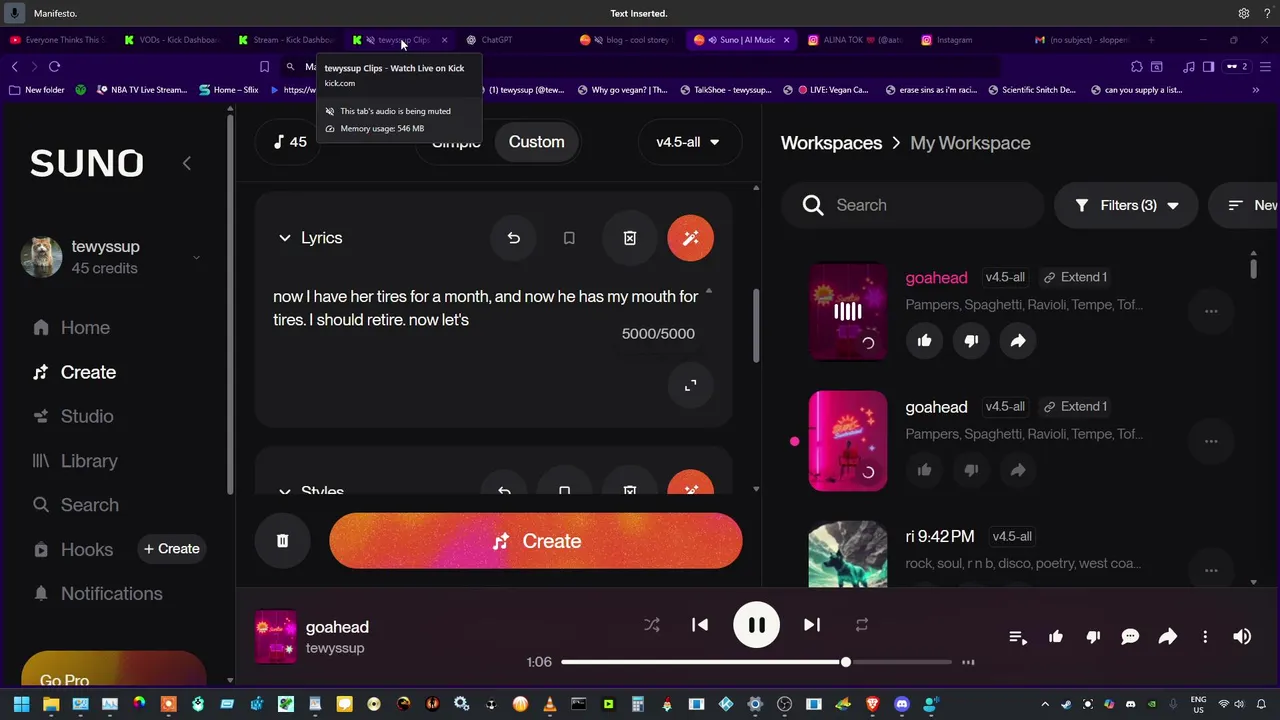Open the My Workspace breadcrumb
The image size is (1280, 720).
tap(970, 143)
